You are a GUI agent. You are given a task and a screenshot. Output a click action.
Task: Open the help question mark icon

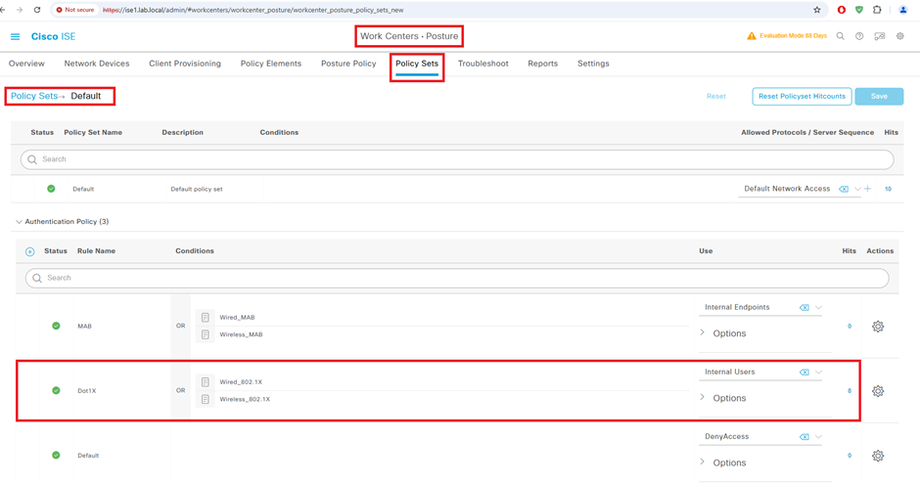coord(859,36)
